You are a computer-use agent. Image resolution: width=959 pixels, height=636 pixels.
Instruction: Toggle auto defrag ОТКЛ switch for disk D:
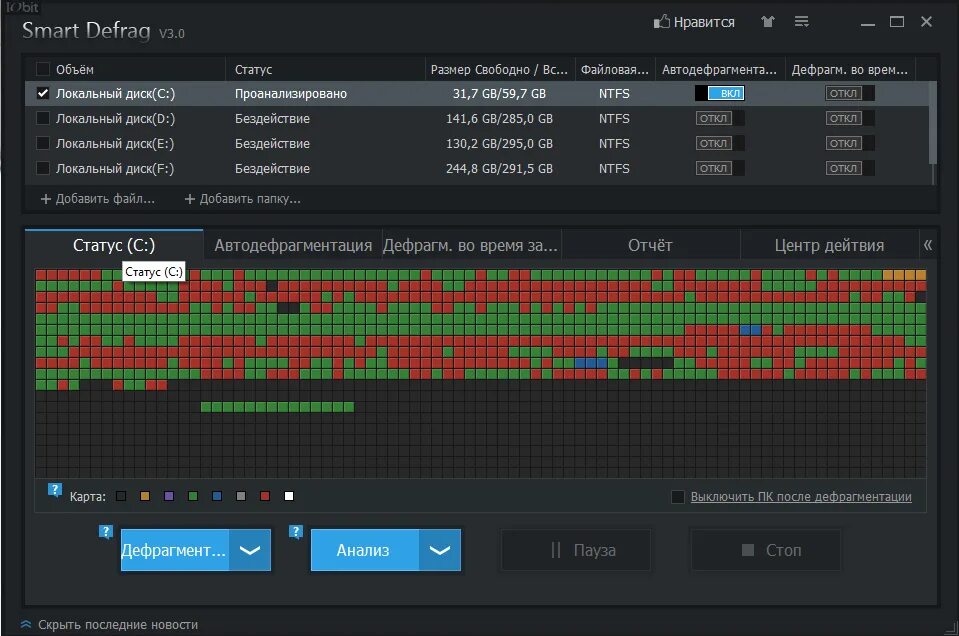coord(720,118)
